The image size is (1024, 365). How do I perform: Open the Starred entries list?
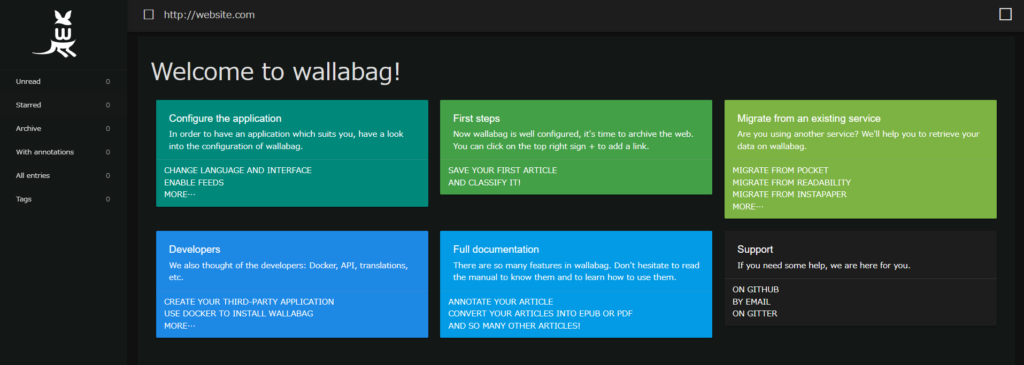click(x=63, y=105)
